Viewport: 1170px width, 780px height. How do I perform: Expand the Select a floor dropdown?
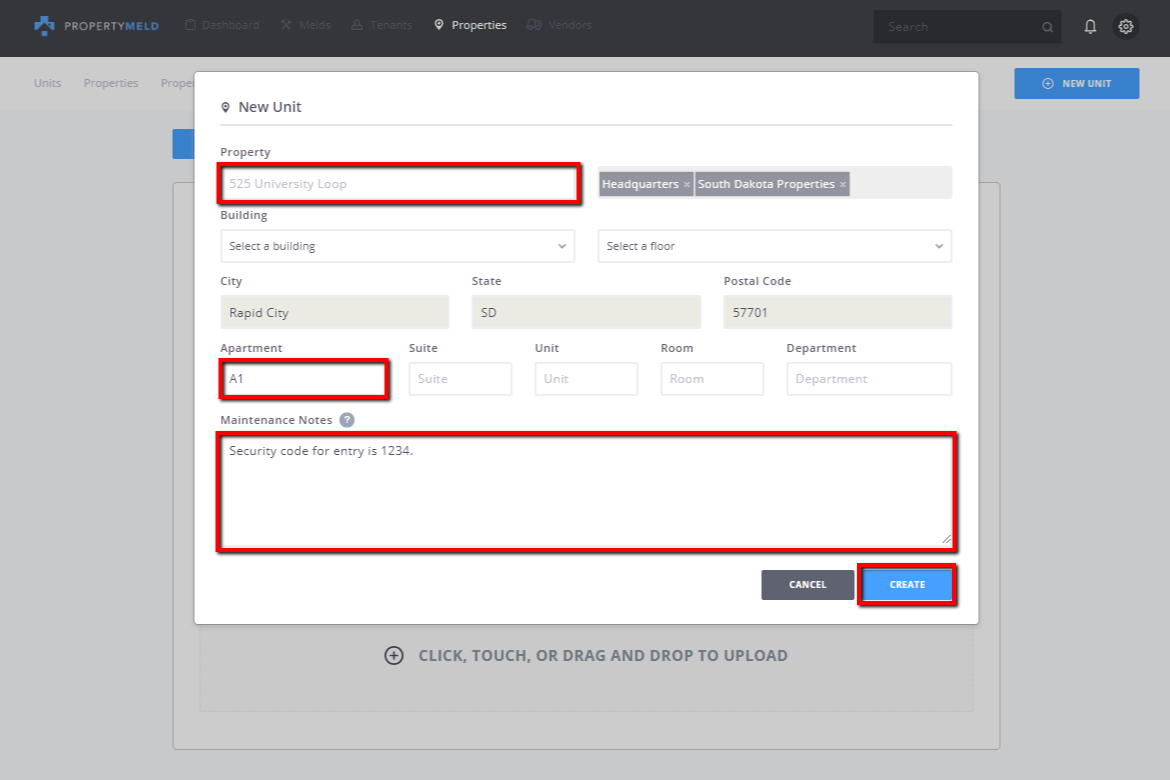point(774,246)
